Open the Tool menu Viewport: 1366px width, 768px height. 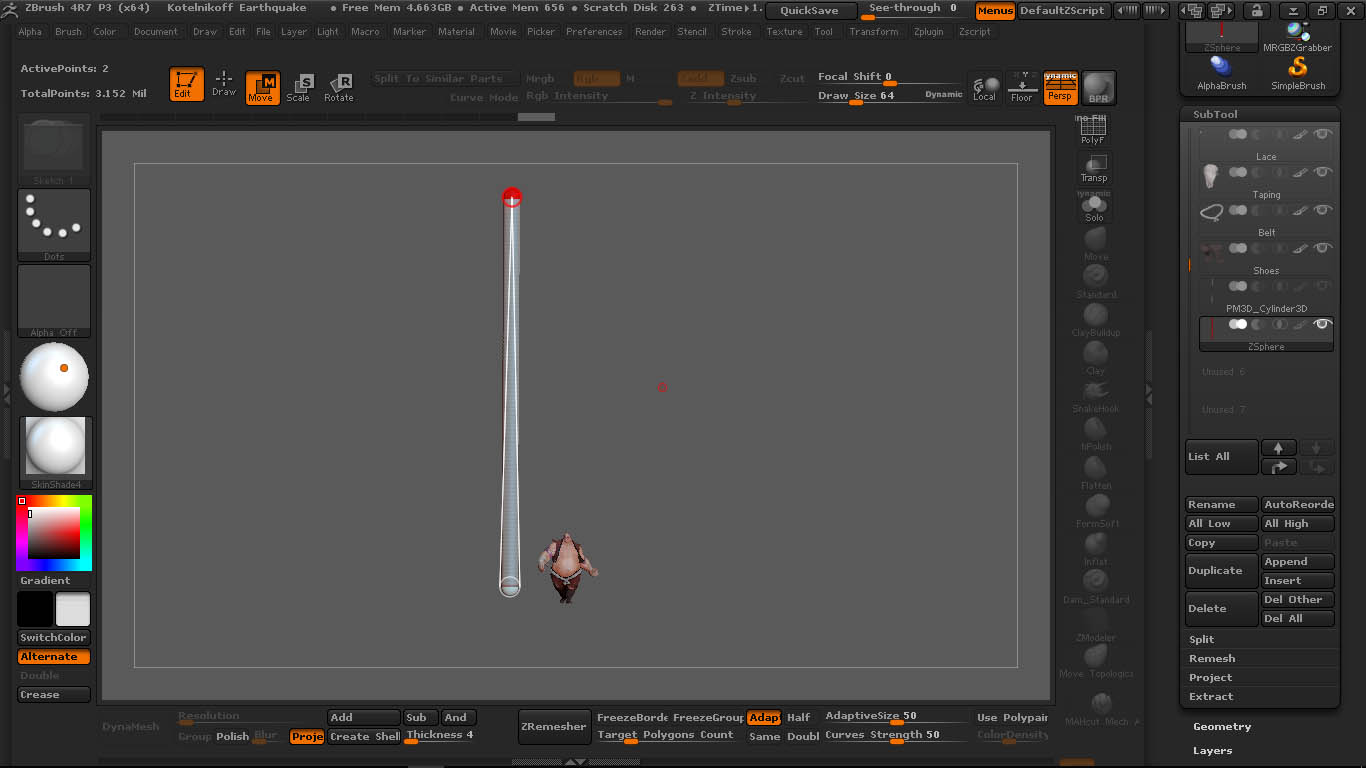coord(823,31)
